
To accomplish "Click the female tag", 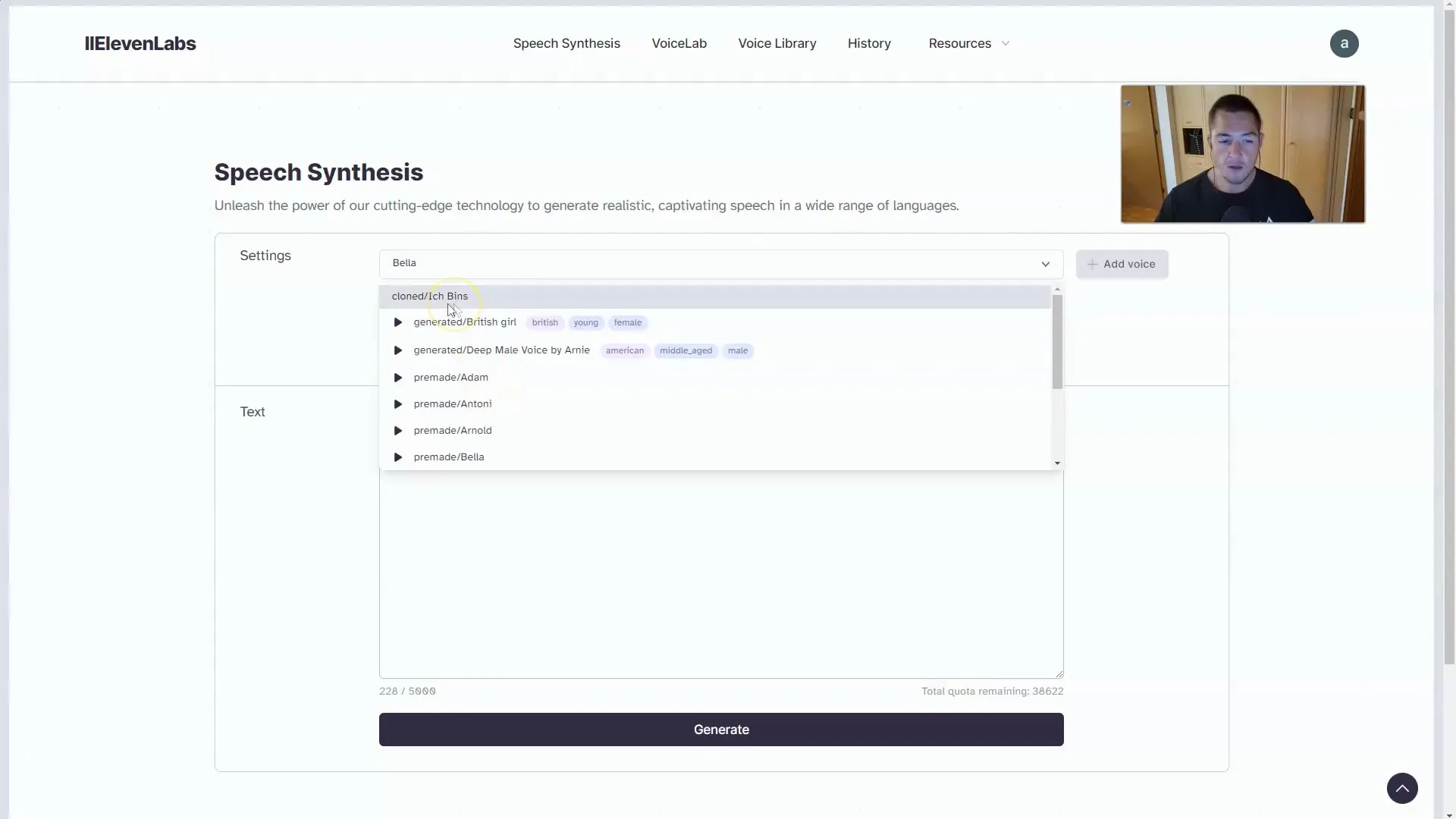I will click(x=627, y=323).
